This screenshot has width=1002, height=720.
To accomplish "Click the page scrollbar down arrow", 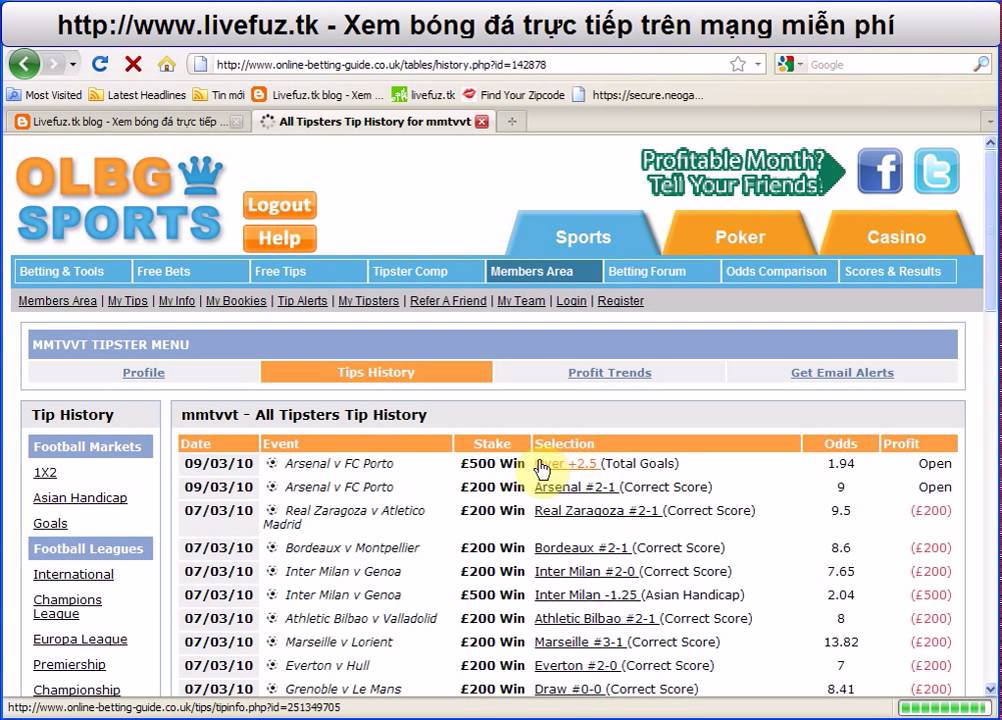I will pyautogui.click(x=990, y=689).
